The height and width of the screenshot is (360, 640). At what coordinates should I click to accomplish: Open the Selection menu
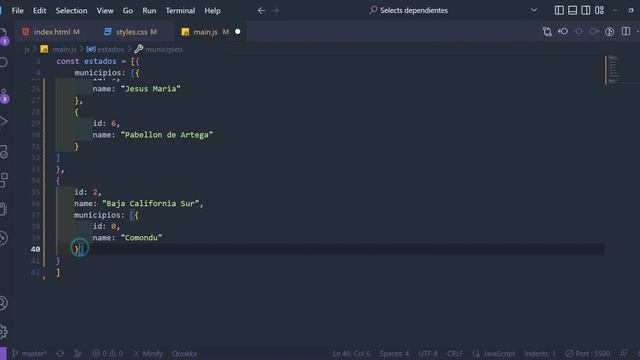71,11
